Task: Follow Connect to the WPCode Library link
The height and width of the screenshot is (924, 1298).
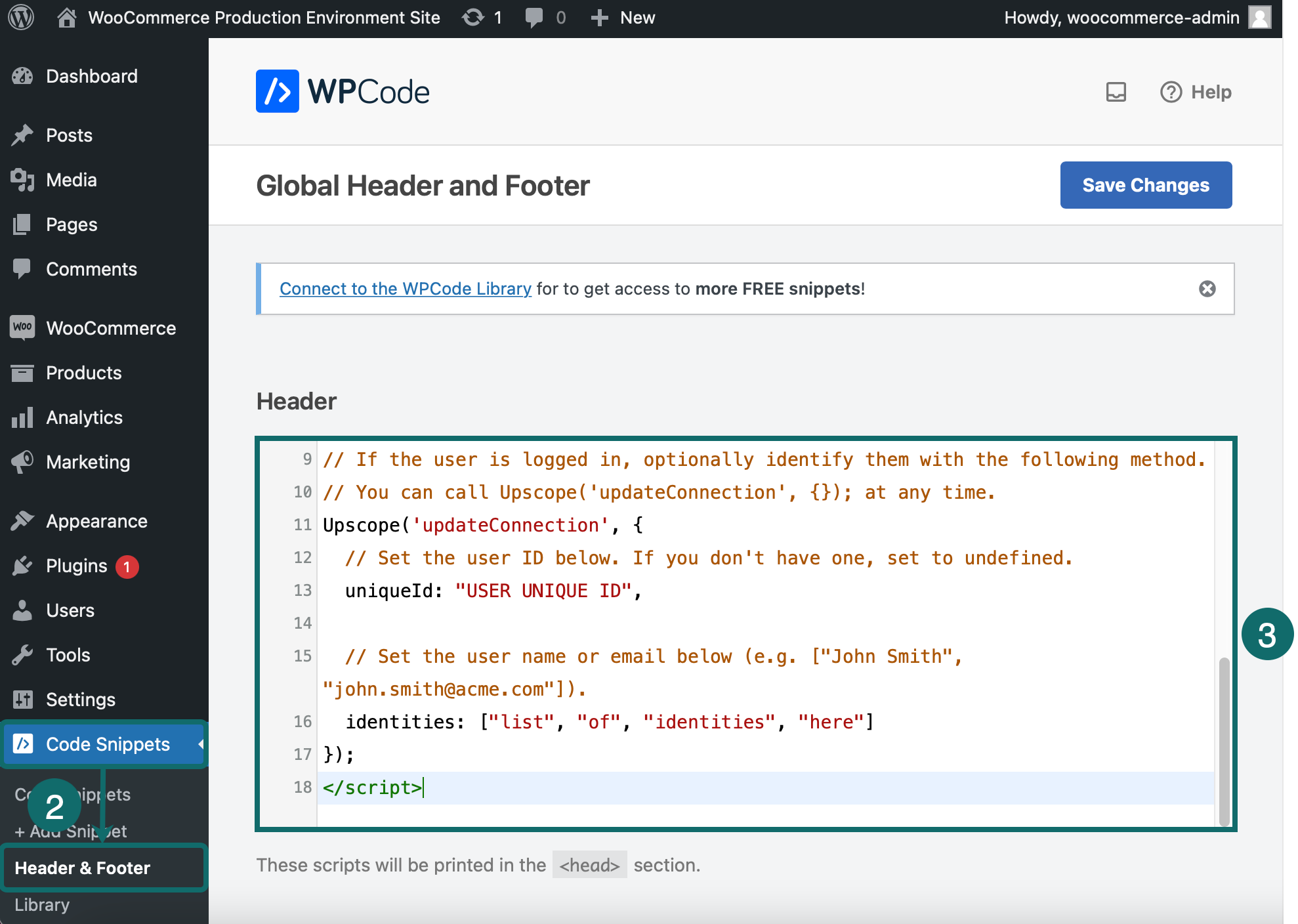Action: (405, 289)
